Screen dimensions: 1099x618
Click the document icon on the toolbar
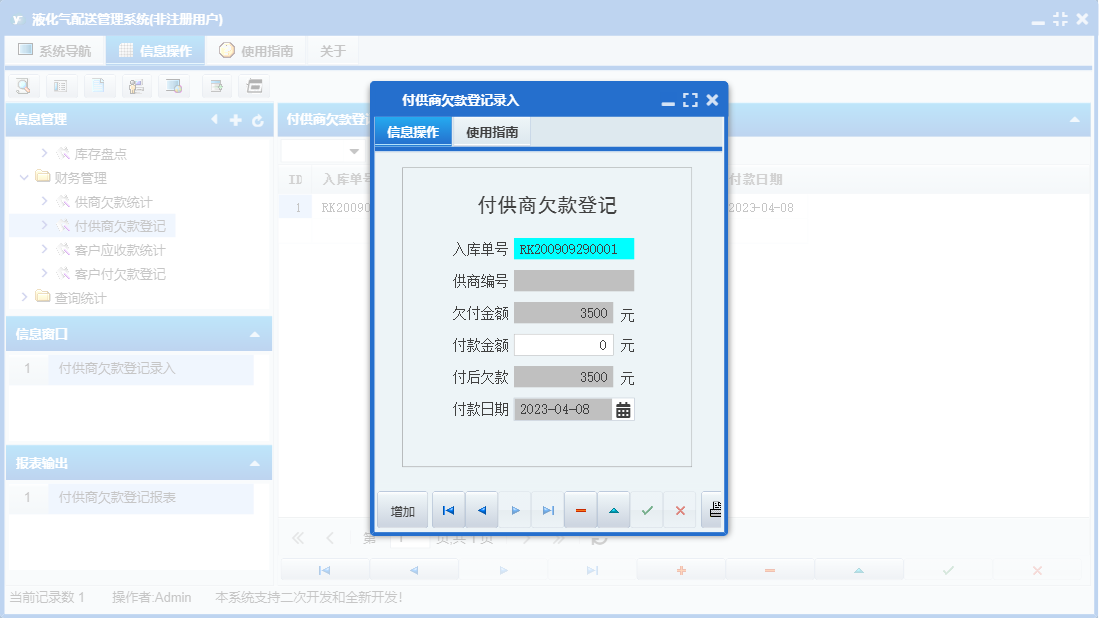pos(99,86)
